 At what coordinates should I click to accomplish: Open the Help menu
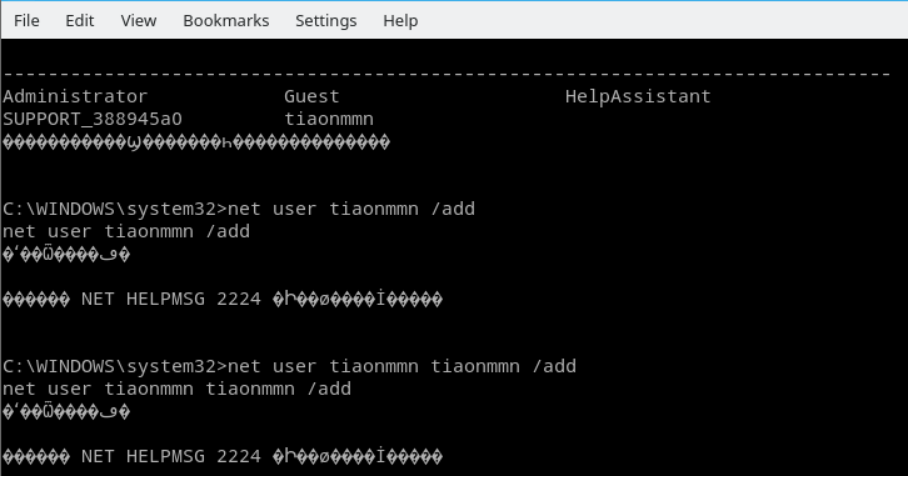point(400,21)
